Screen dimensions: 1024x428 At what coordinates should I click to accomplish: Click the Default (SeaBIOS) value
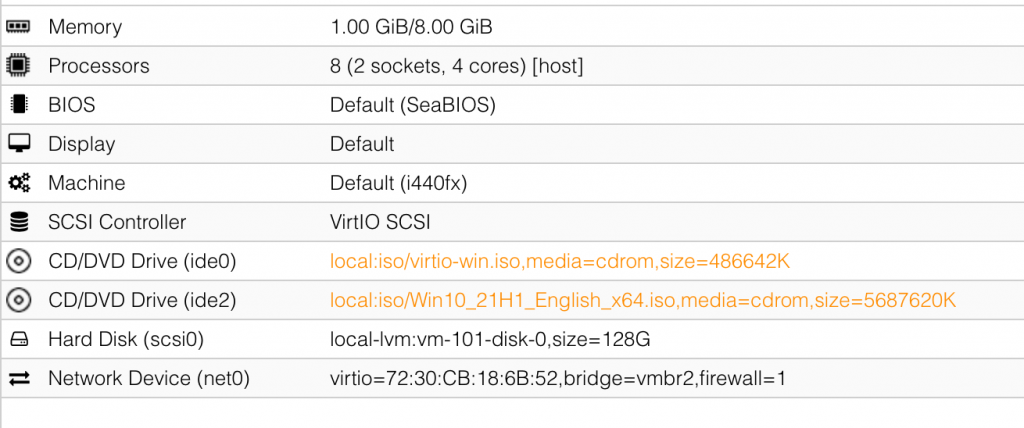pyautogui.click(x=413, y=105)
